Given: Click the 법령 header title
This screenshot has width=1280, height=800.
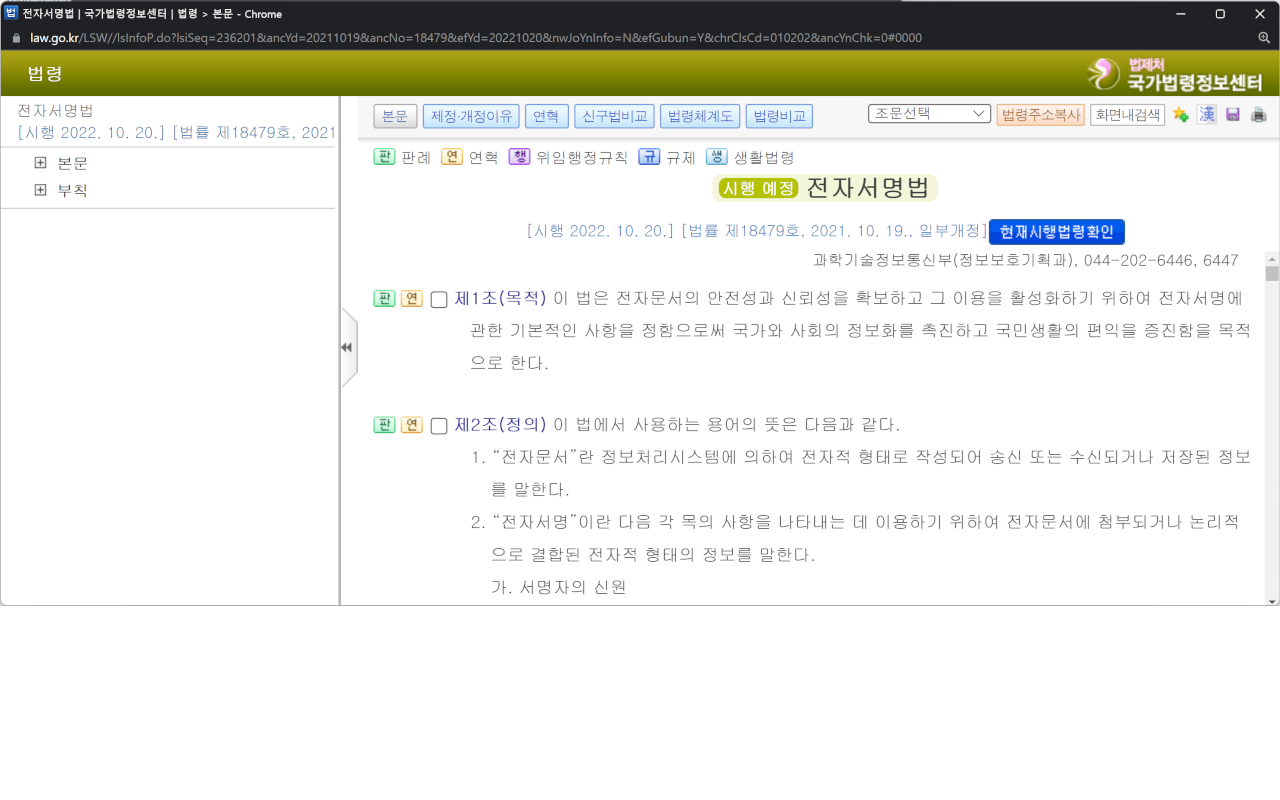Looking at the screenshot, I should pos(45,74).
